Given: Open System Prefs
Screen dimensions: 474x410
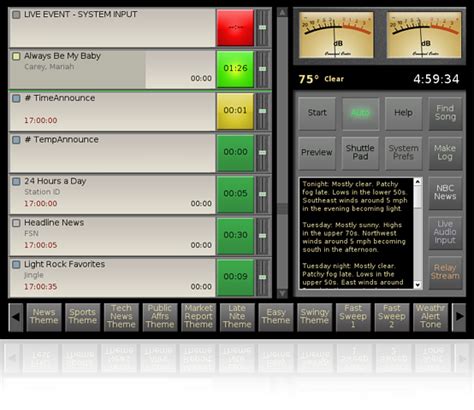Looking at the screenshot, I should (403, 153).
